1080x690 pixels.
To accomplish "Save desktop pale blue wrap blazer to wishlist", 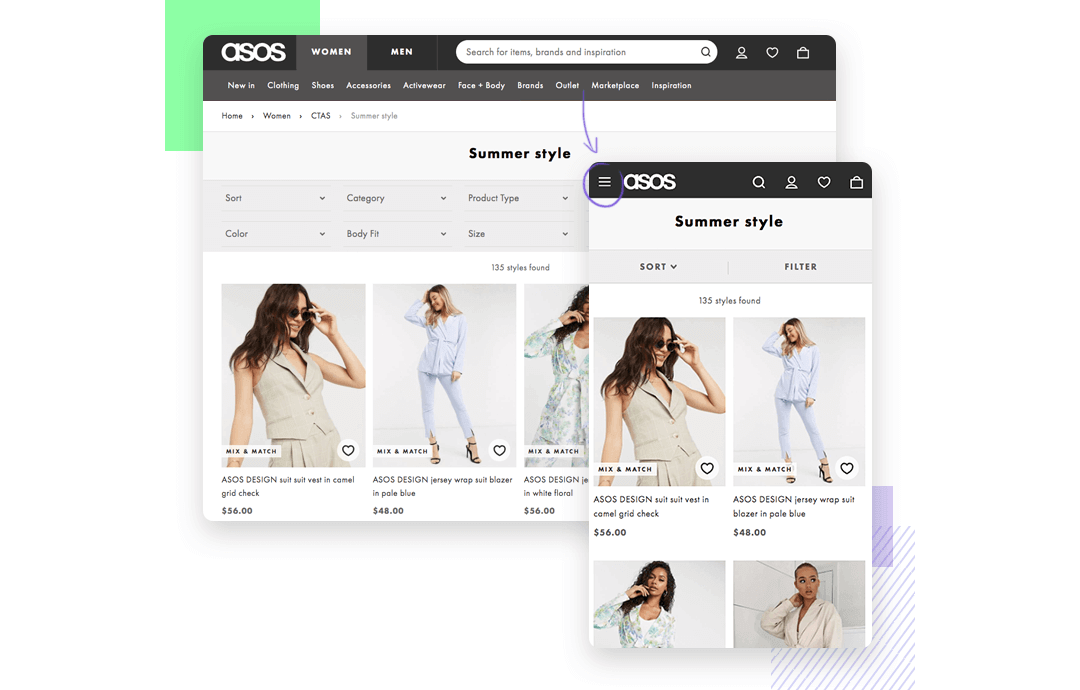I will (499, 450).
